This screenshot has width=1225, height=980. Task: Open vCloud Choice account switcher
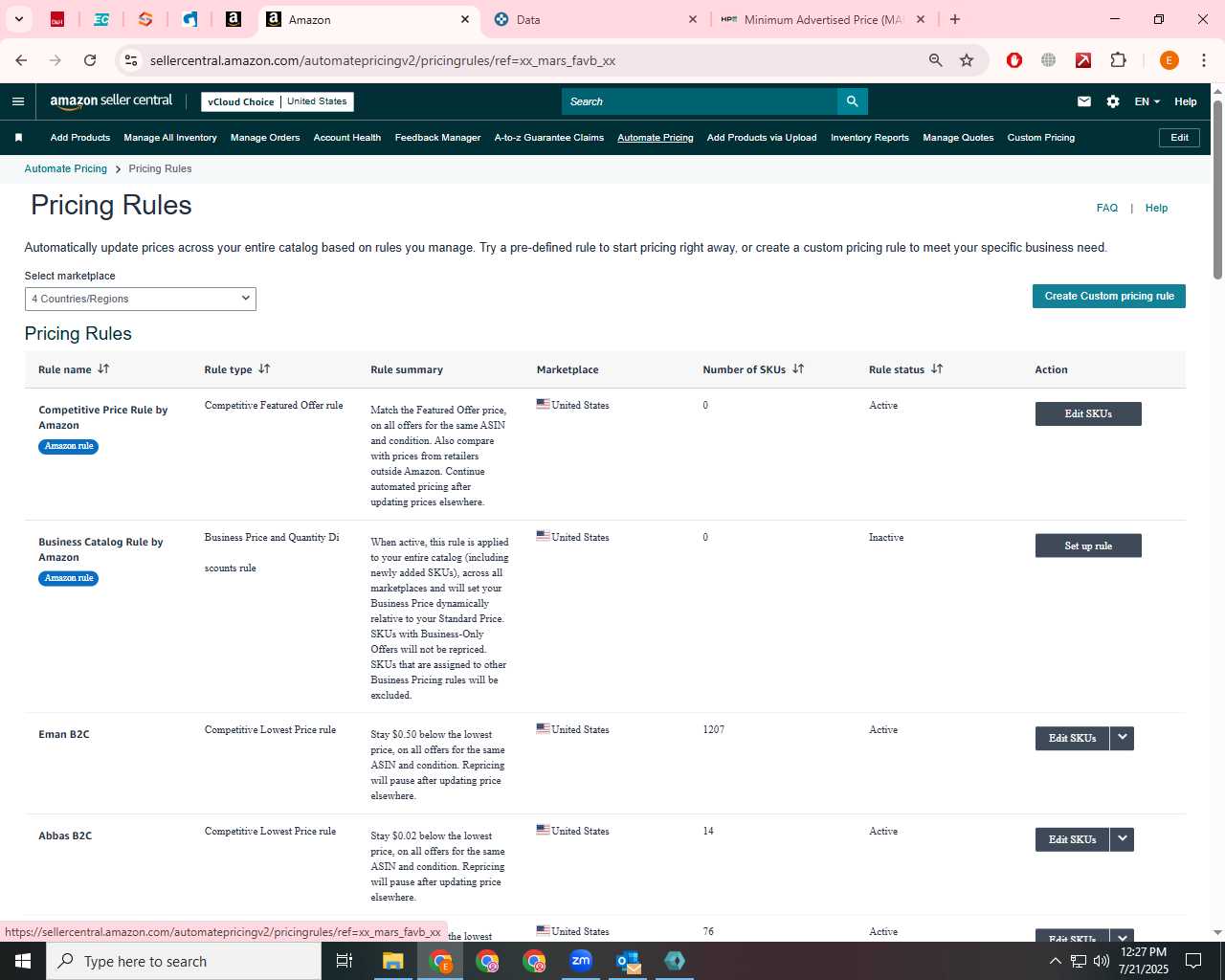278,101
